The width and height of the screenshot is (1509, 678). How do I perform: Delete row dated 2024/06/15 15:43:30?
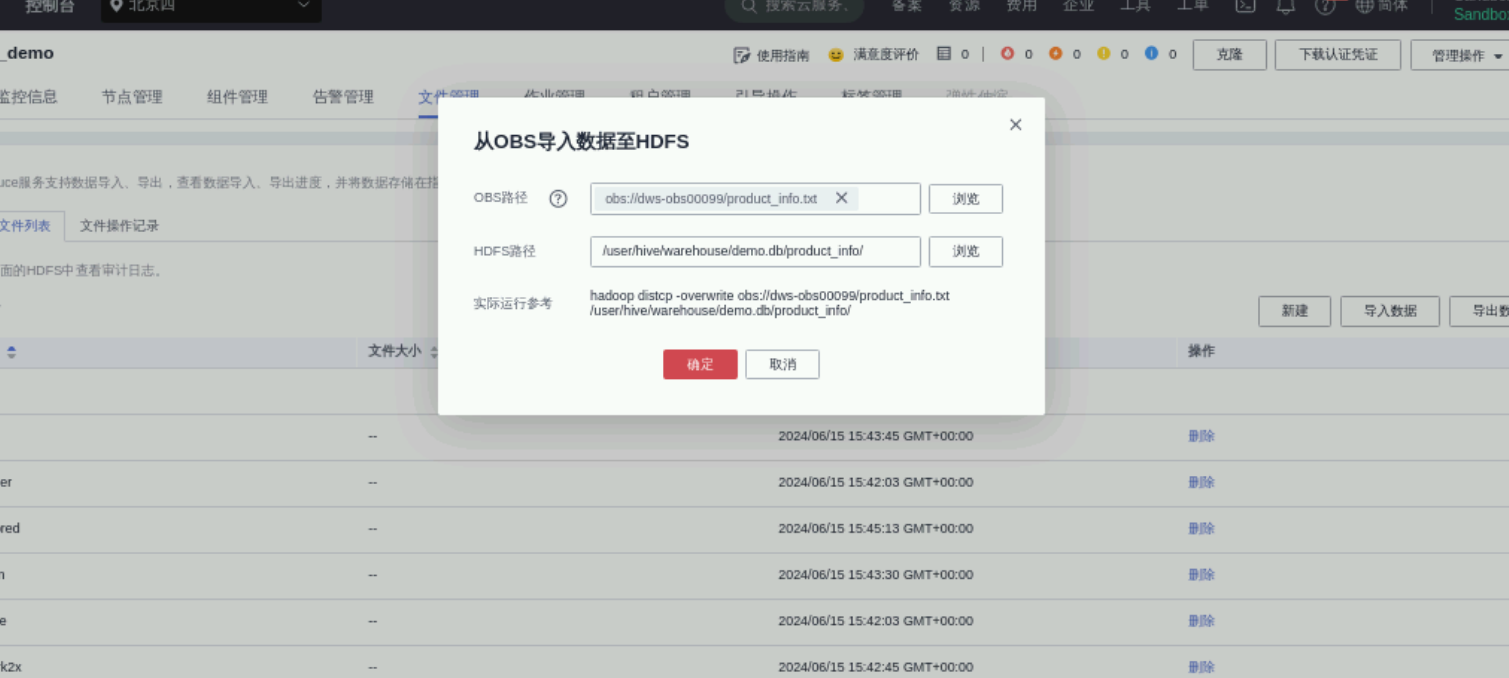click(x=1201, y=574)
